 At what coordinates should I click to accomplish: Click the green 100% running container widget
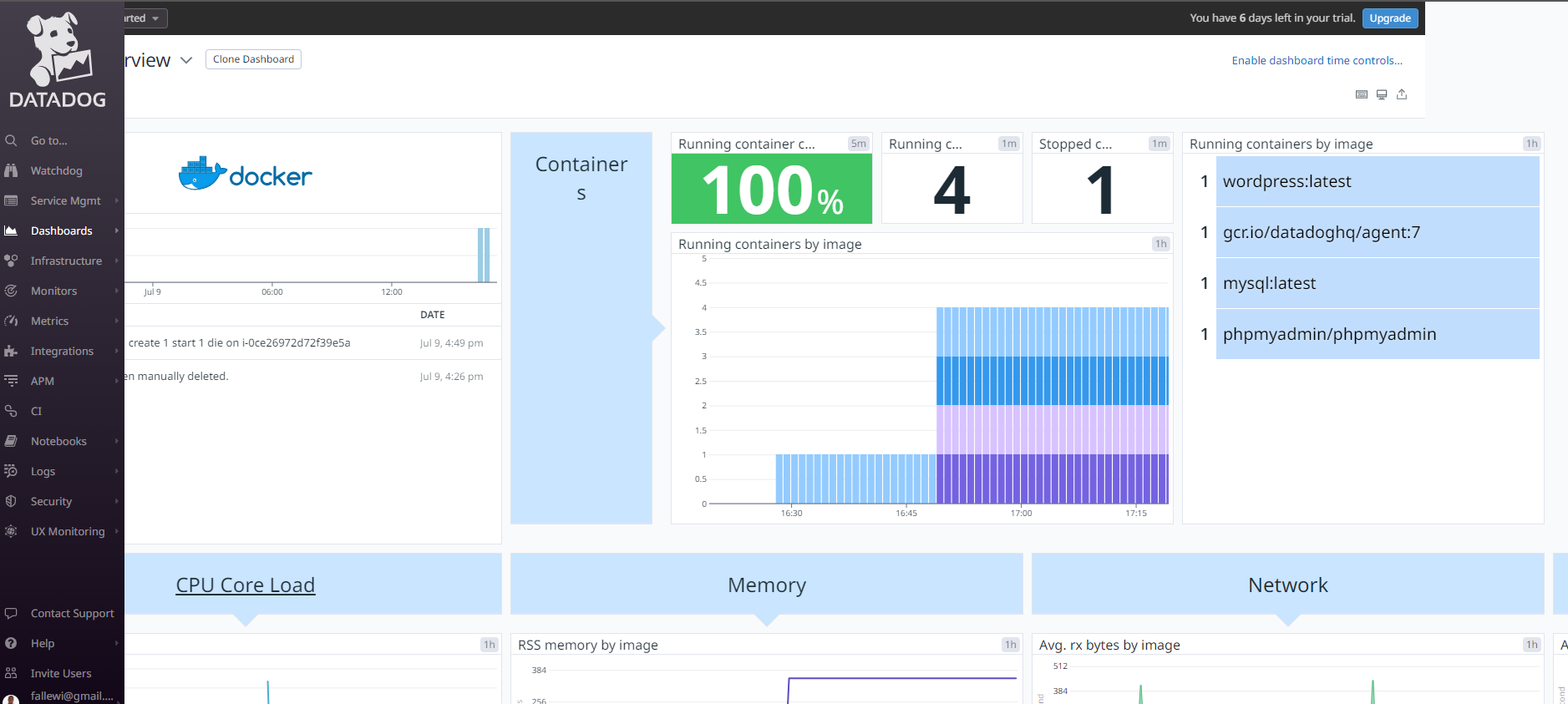pyautogui.click(x=772, y=189)
